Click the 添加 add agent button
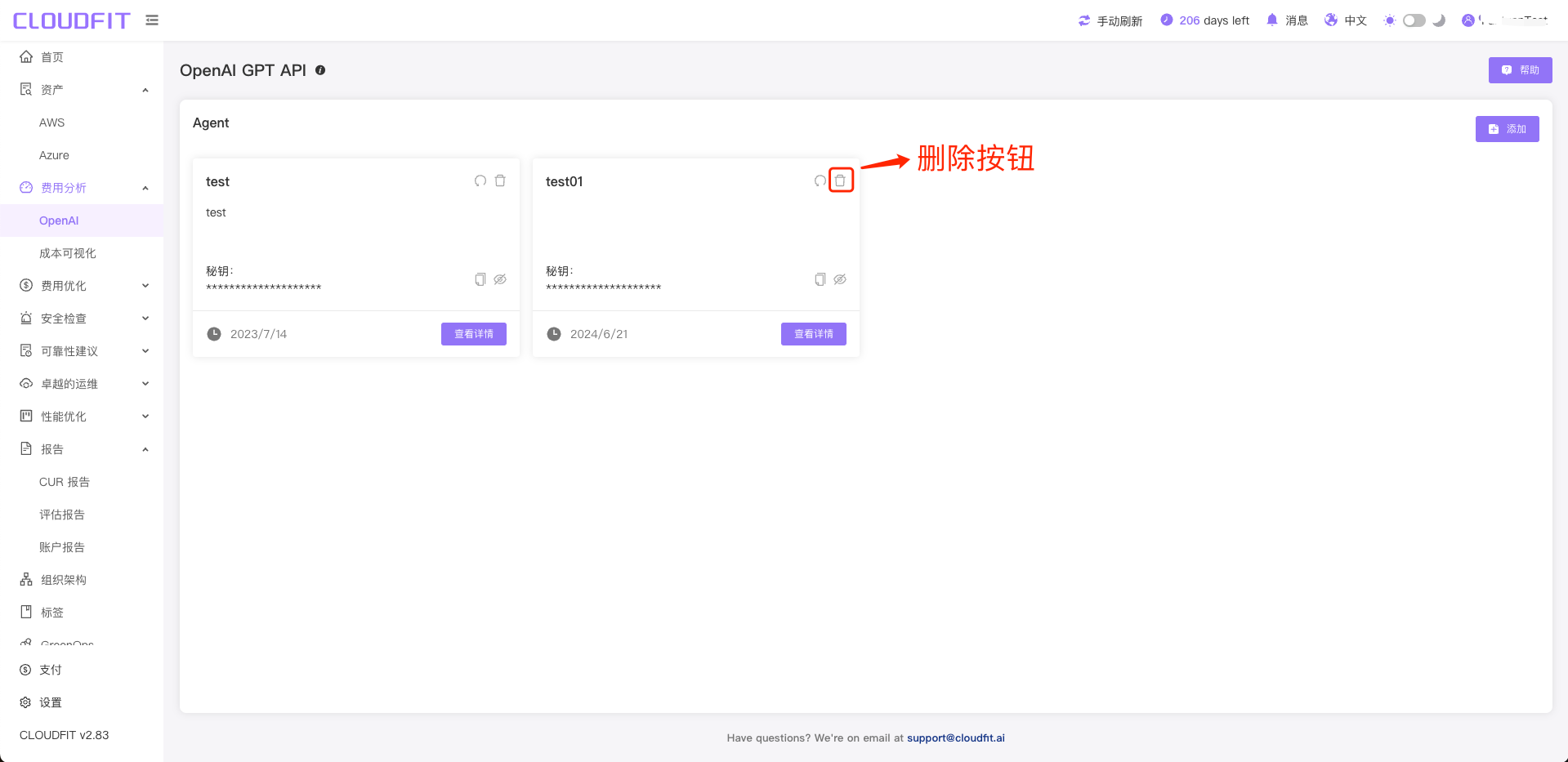 [1507, 129]
